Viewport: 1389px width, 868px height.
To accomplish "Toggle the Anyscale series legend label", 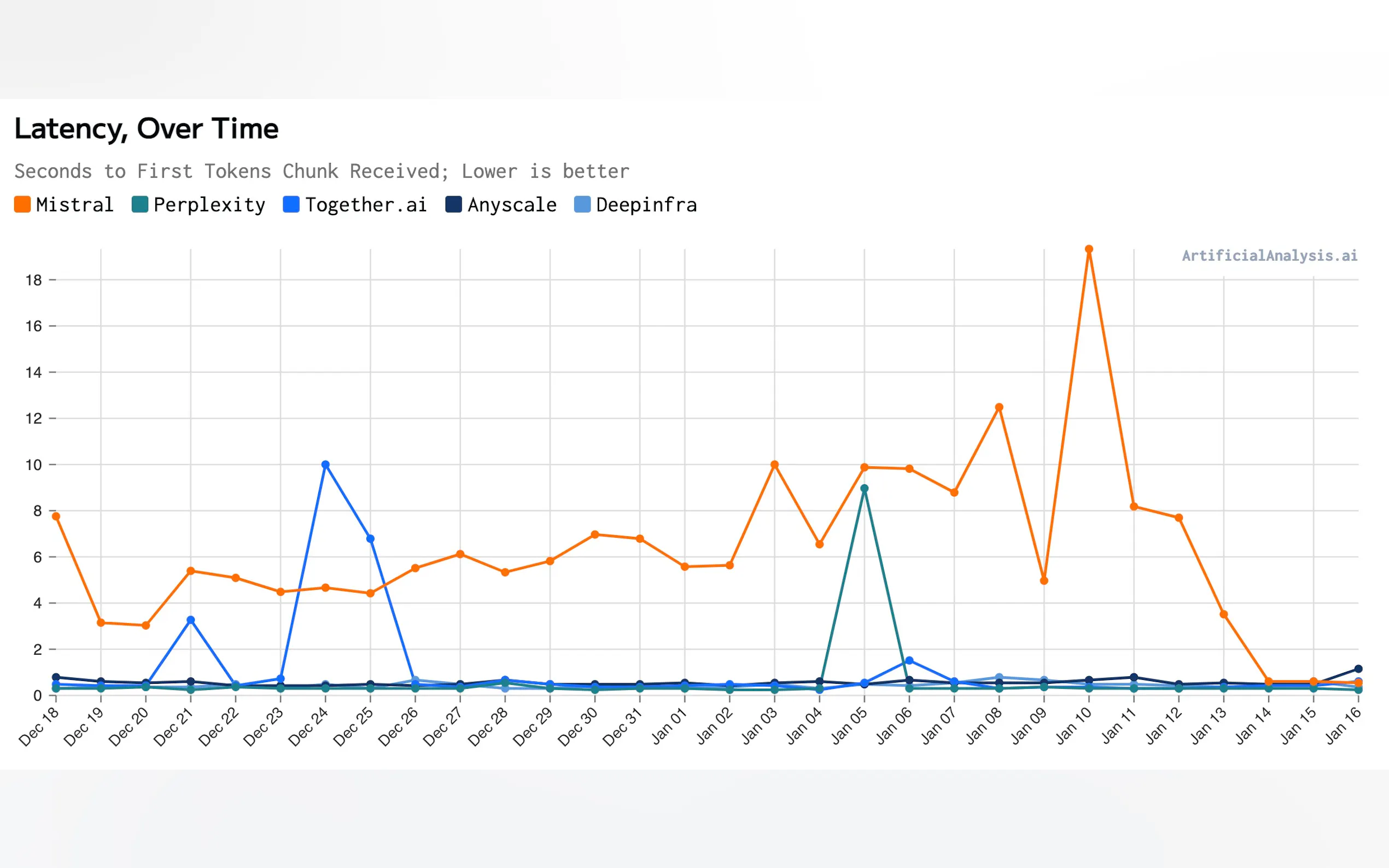I will click(x=512, y=205).
